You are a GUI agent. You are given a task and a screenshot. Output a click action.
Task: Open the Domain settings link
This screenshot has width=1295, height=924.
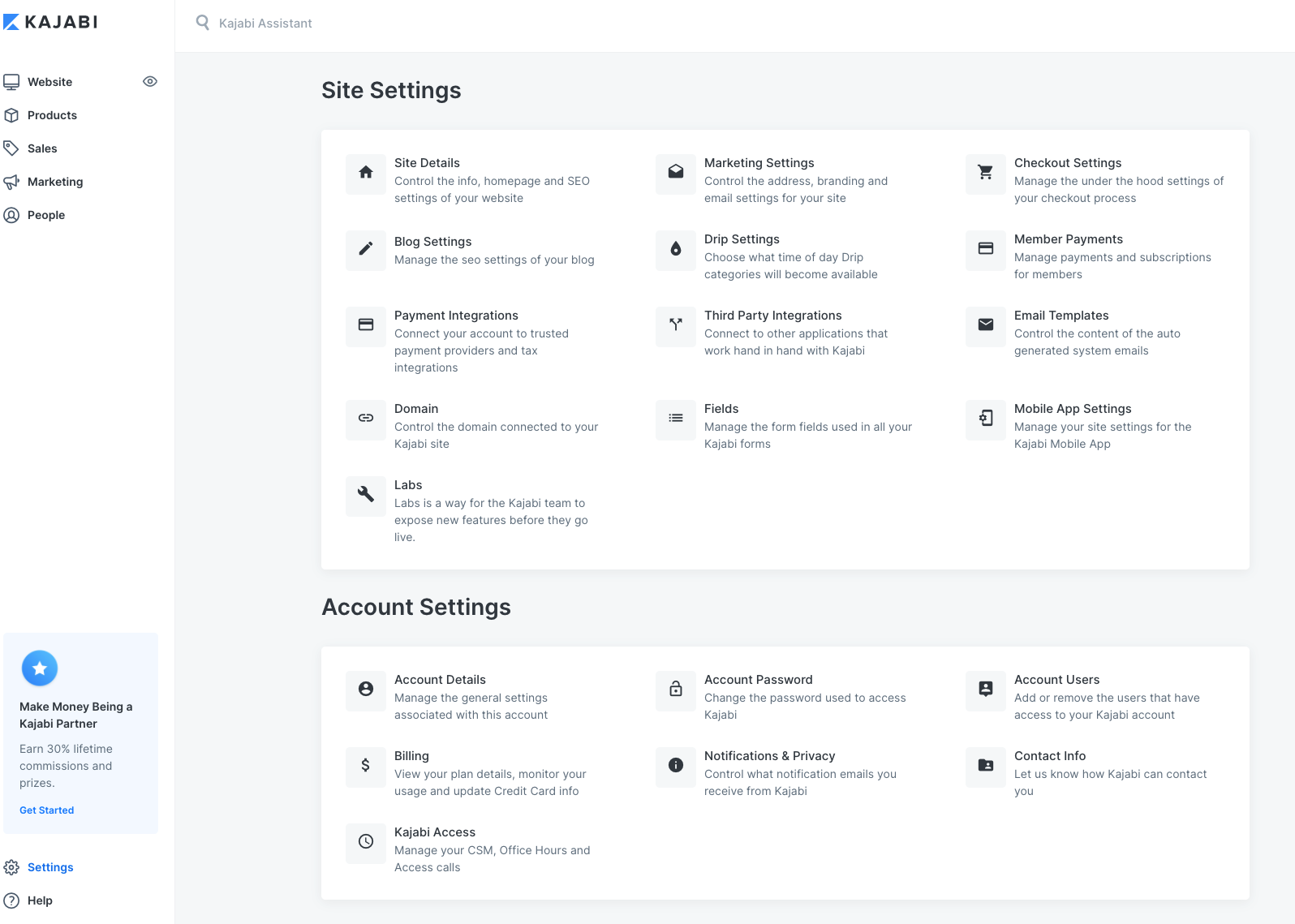[x=416, y=409]
